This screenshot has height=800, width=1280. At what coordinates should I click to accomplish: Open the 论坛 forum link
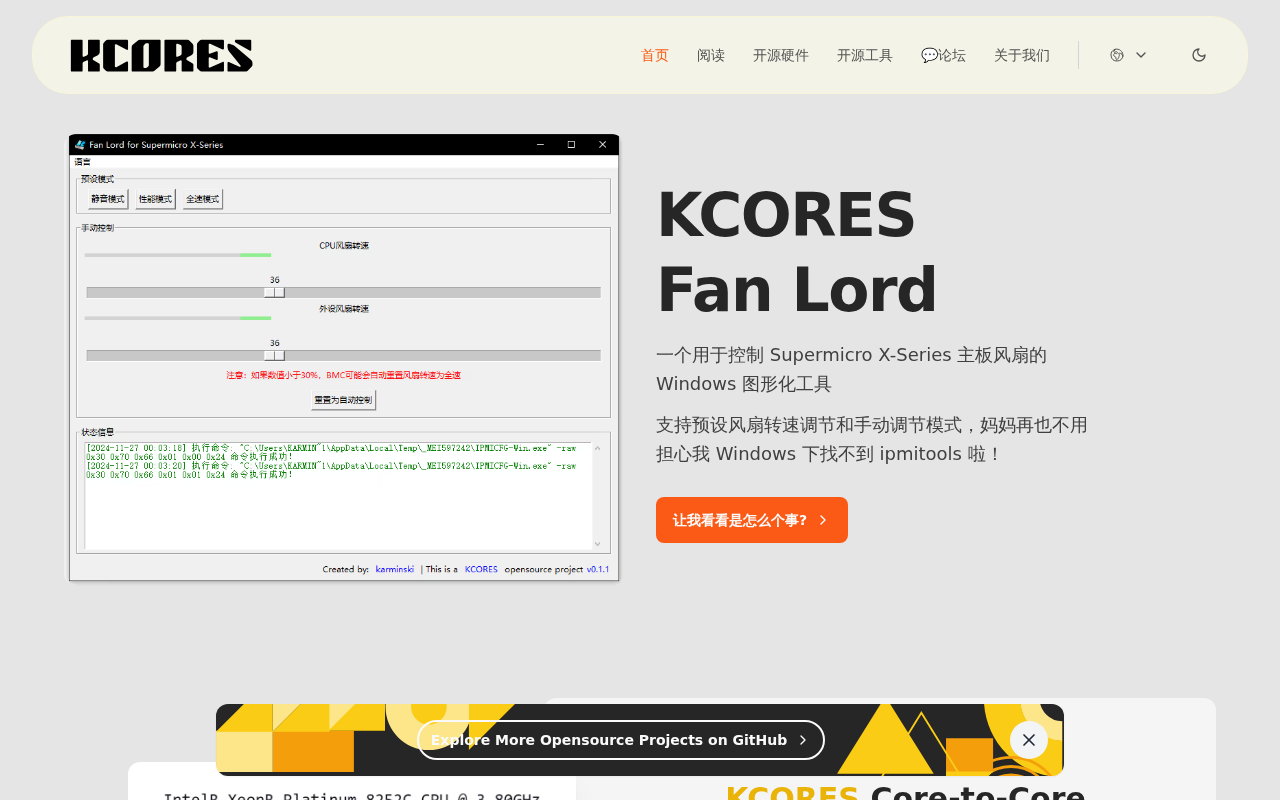point(943,55)
